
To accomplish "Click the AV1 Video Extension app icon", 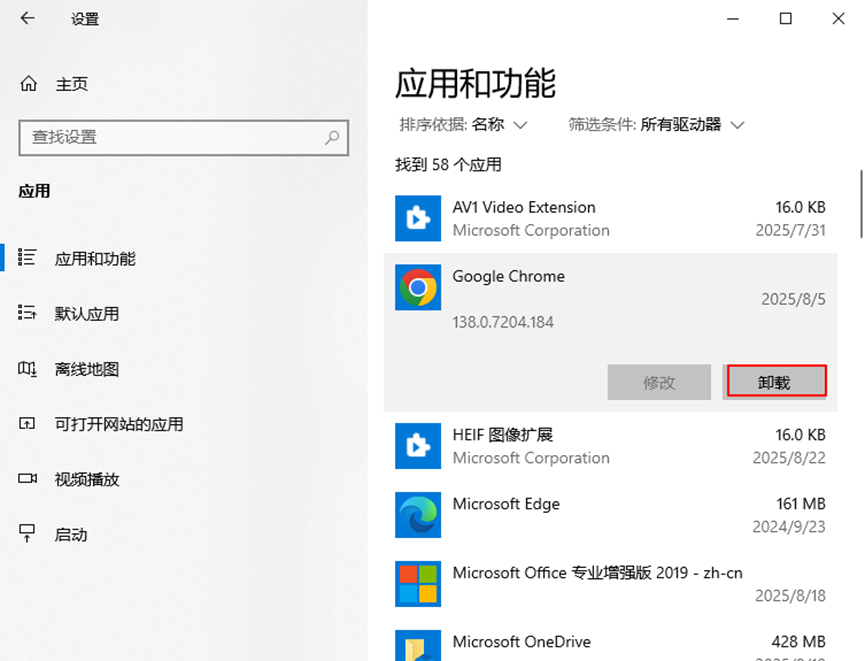I will [x=418, y=218].
